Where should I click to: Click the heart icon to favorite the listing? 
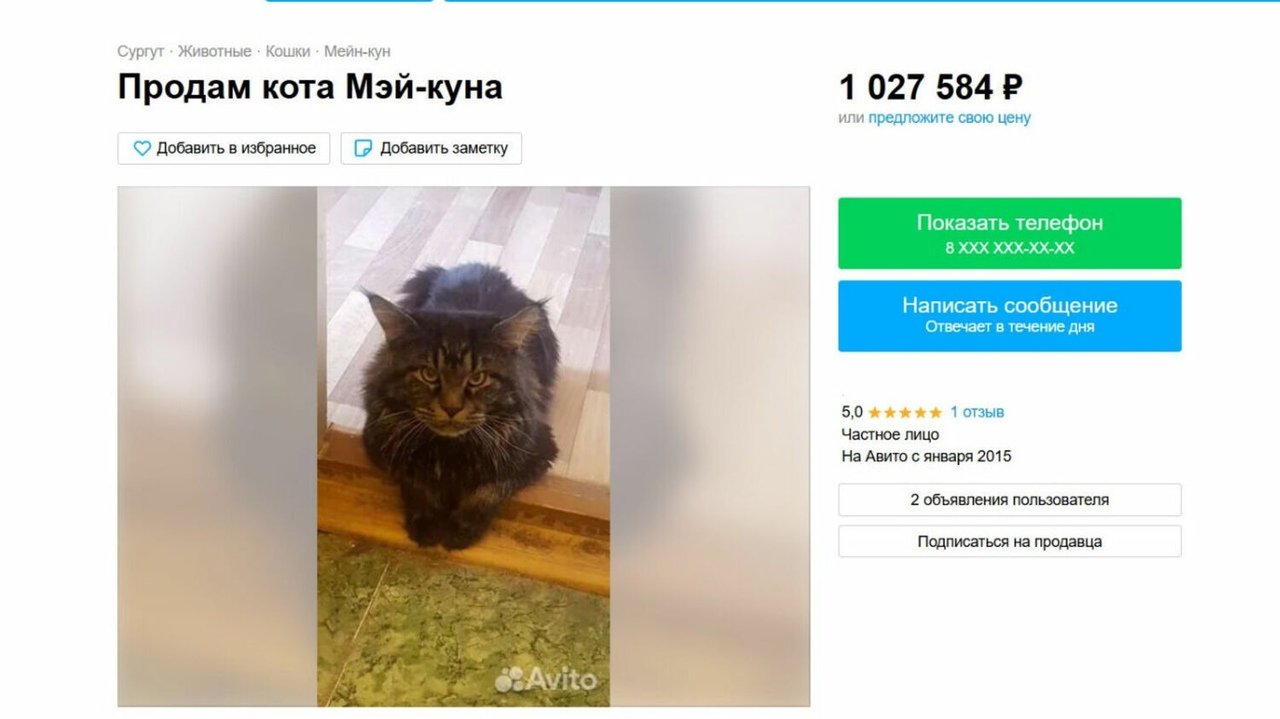tap(142, 148)
